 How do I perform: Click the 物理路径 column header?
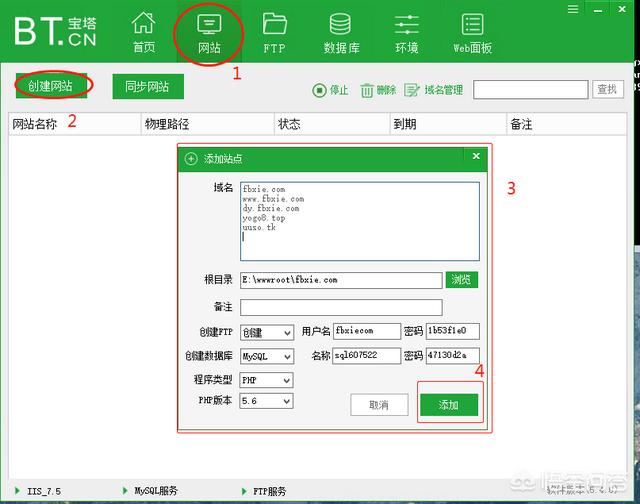click(207, 124)
